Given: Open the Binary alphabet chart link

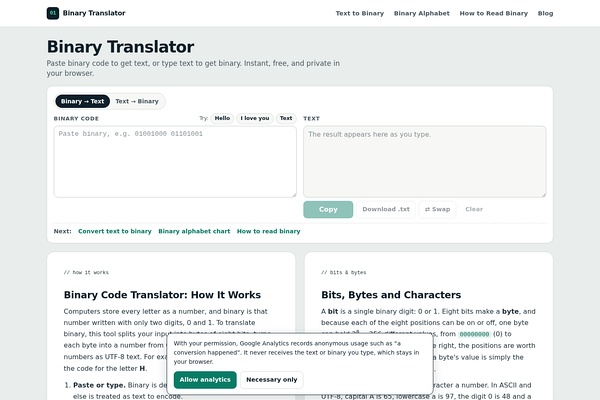Looking at the screenshot, I should pos(194,231).
